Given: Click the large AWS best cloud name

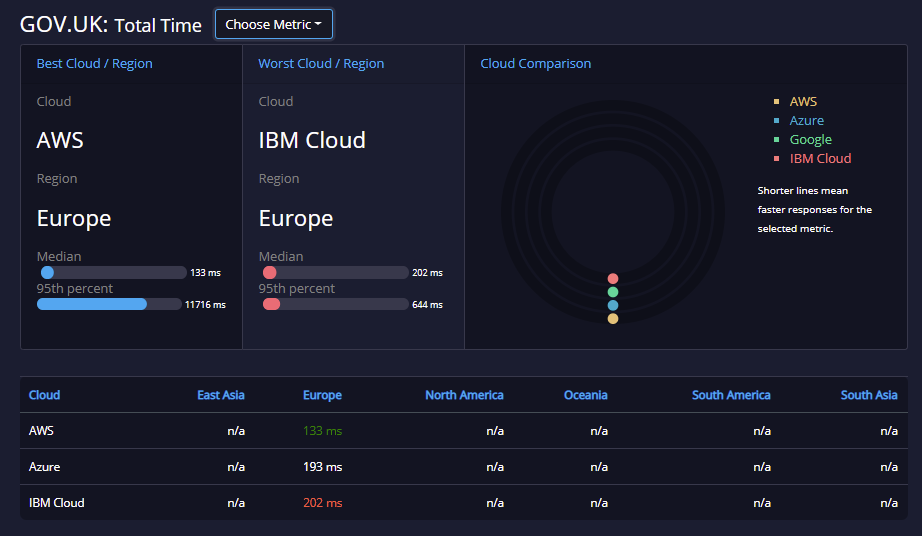Looking at the screenshot, I should point(60,140).
